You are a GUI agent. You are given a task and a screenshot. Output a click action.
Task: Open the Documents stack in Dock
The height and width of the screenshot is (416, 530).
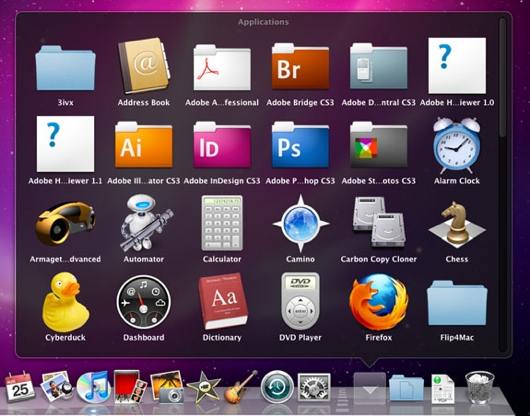[406, 388]
